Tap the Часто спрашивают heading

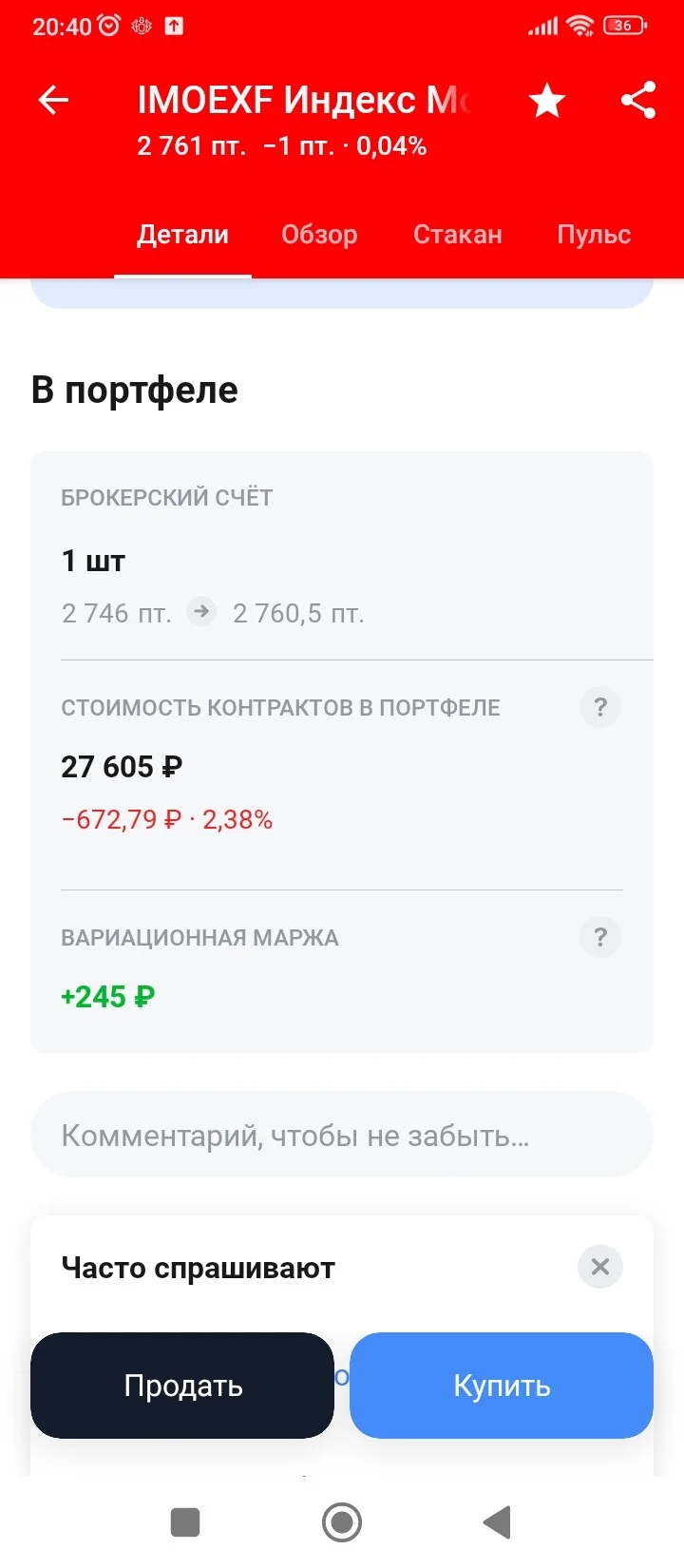point(199,1268)
